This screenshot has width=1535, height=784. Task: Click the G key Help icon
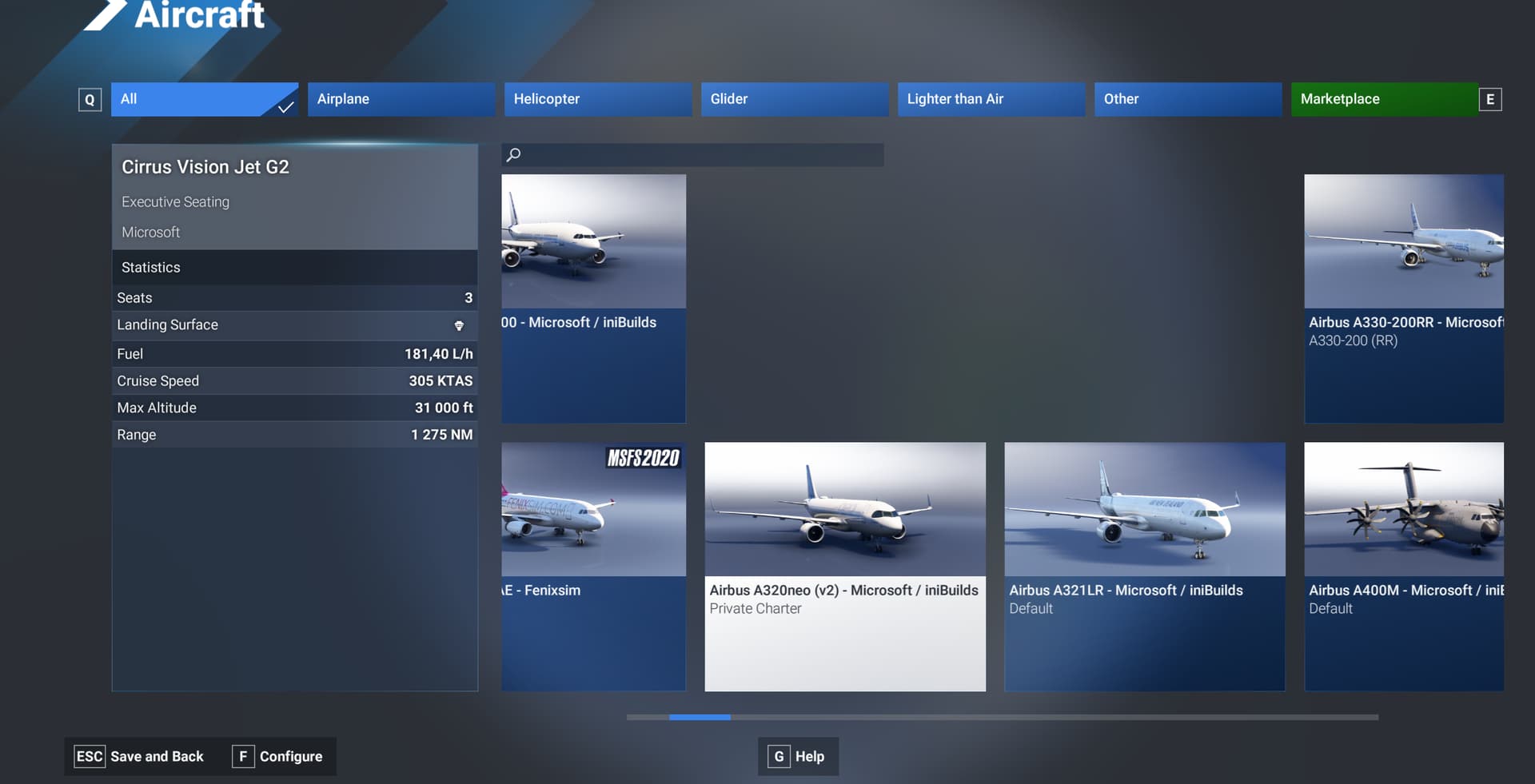click(x=779, y=756)
